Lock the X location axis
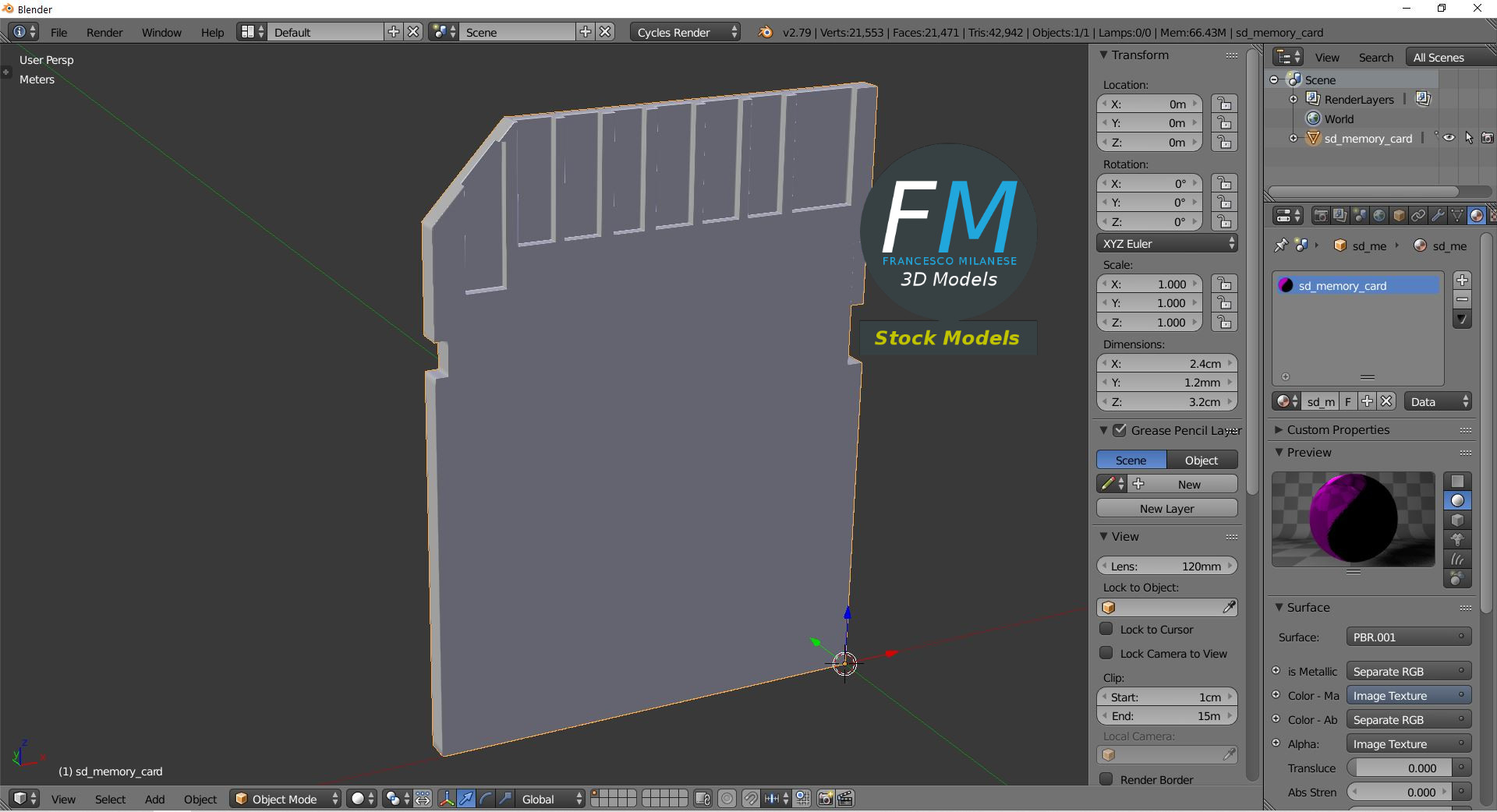Image resolution: width=1497 pixels, height=812 pixels. pos(1224,104)
